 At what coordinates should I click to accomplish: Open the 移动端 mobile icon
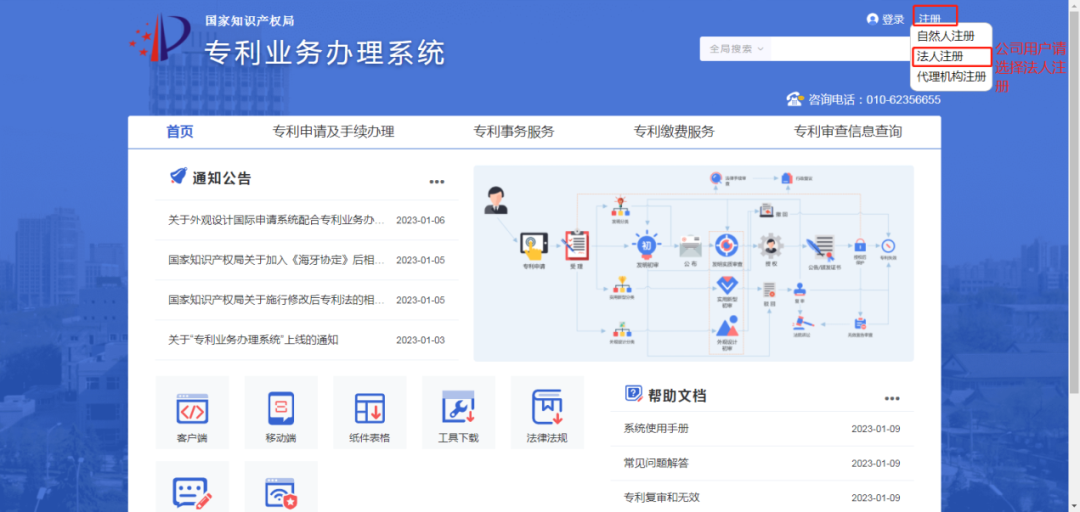[x=281, y=412]
